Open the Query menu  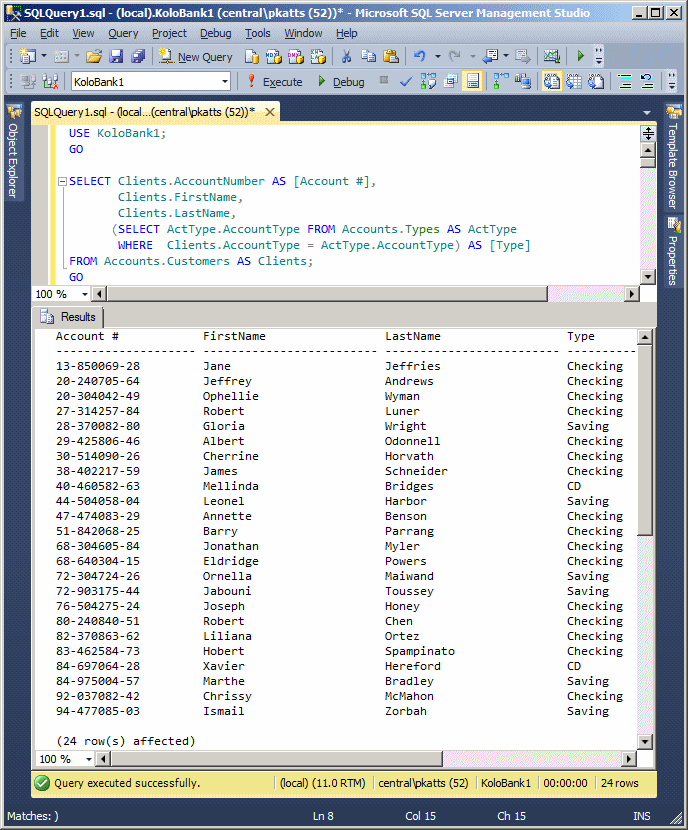tap(123, 33)
